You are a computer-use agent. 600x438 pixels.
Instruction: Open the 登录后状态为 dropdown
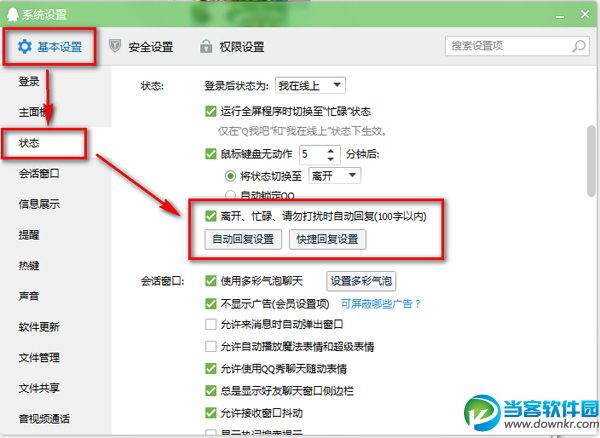pyautogui.click(x=310, y=85)
